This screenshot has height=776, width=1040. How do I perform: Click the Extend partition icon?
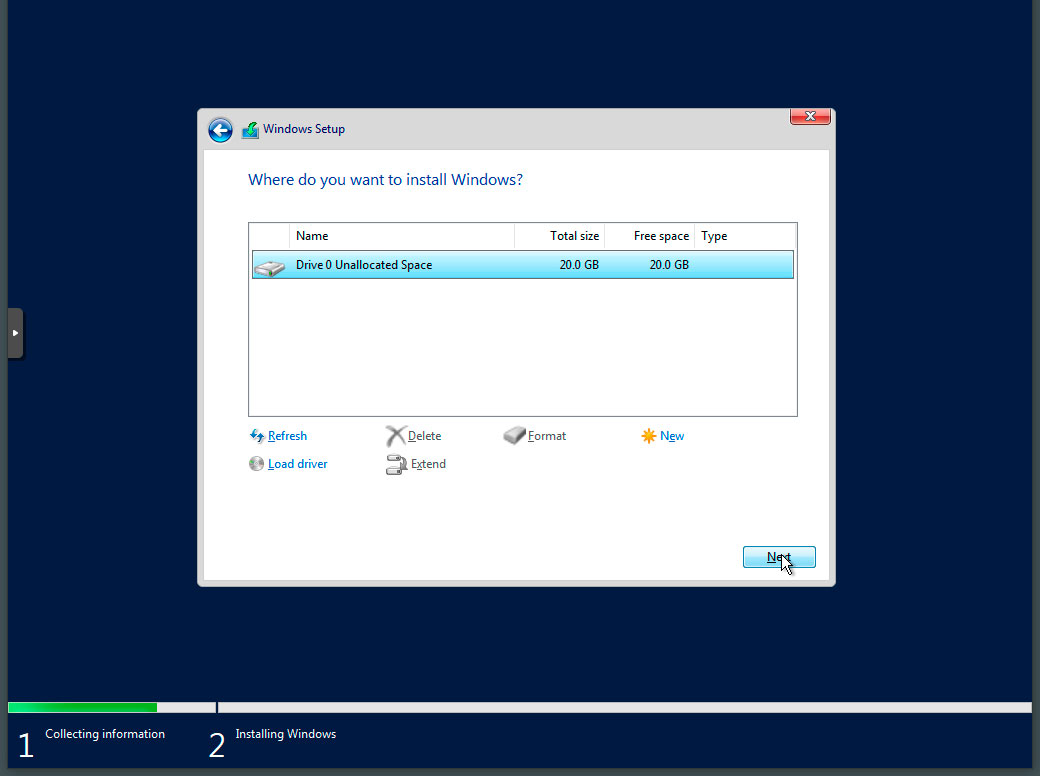pyautogui.click(x=398, y=463)
